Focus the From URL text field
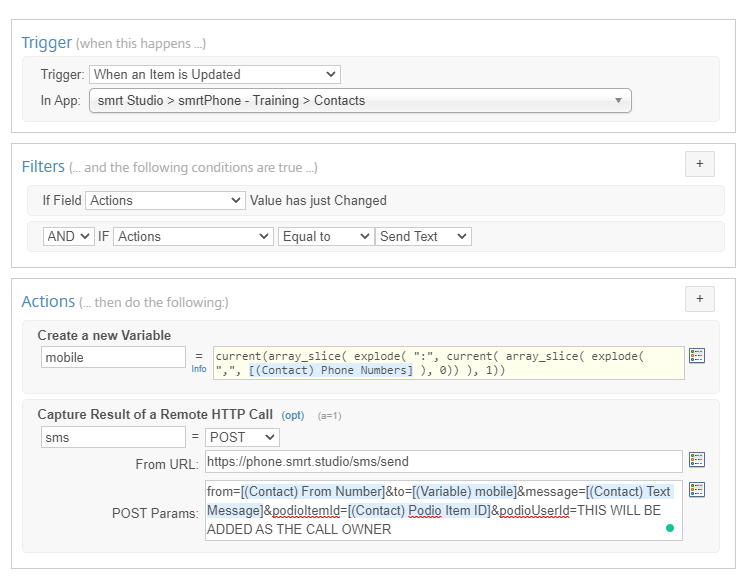Image resolution: width=747 pixels, height=577 pixels. (443, 461)
